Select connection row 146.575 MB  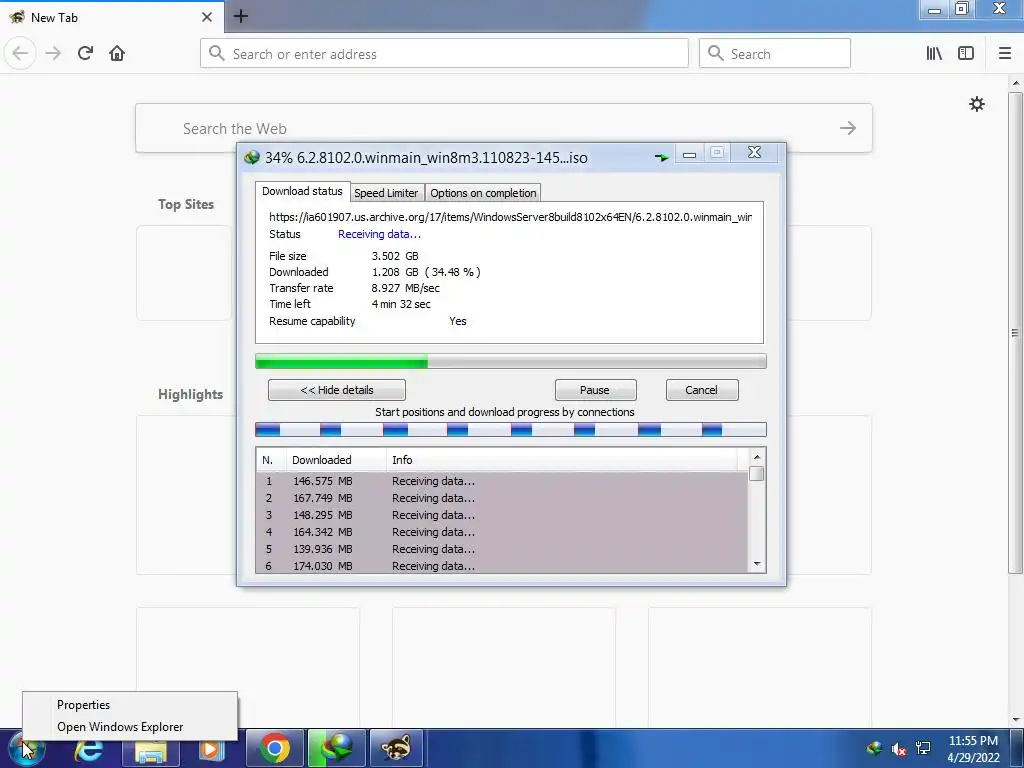(x=502, y=481)
